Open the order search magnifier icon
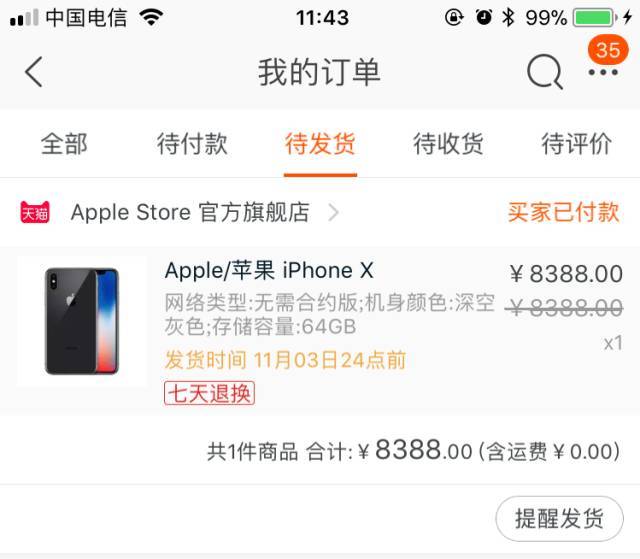This screenshot has width=640, height=559. [545, 72]
